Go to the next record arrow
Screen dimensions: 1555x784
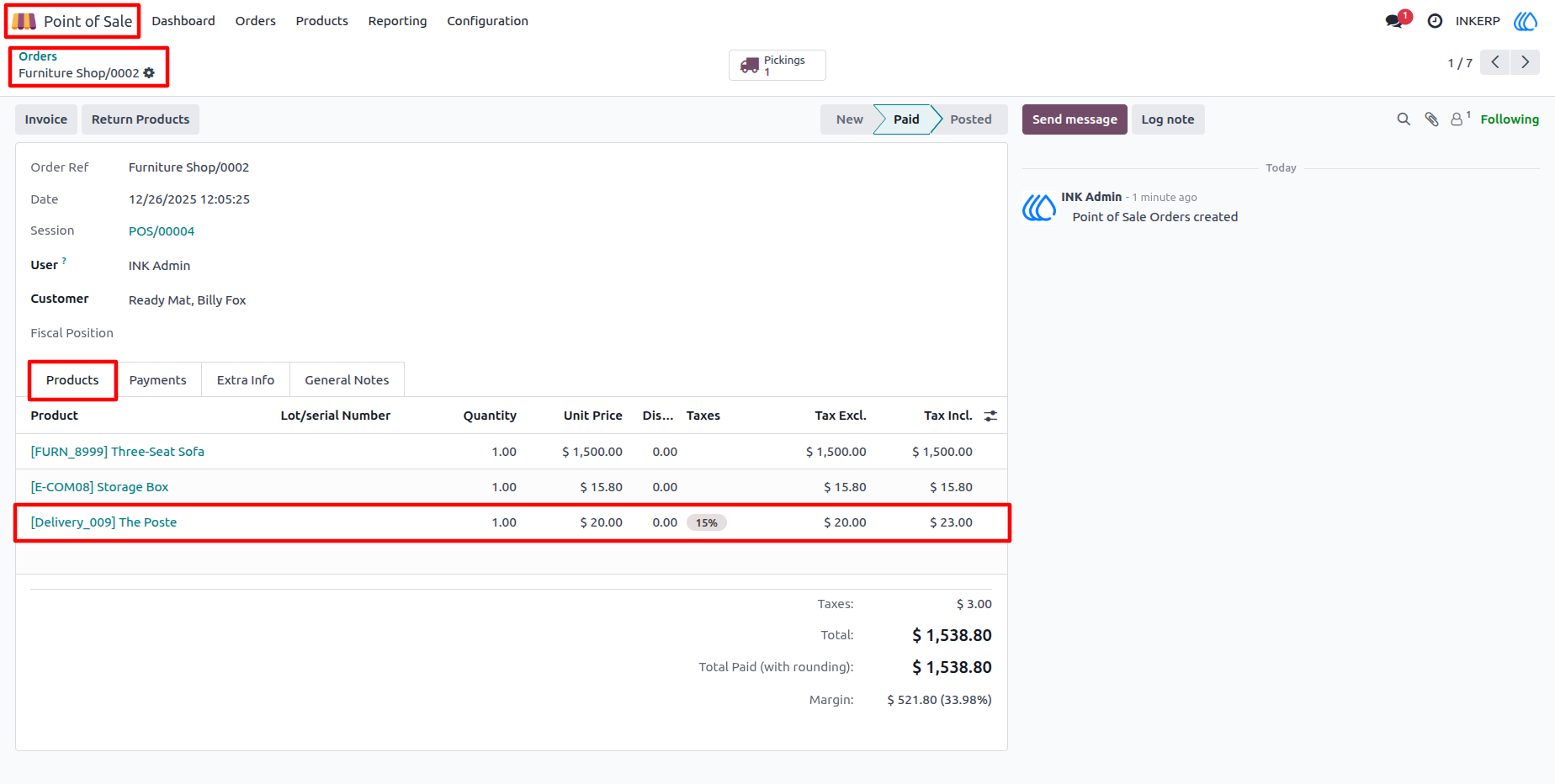[x=1525, y=62]
